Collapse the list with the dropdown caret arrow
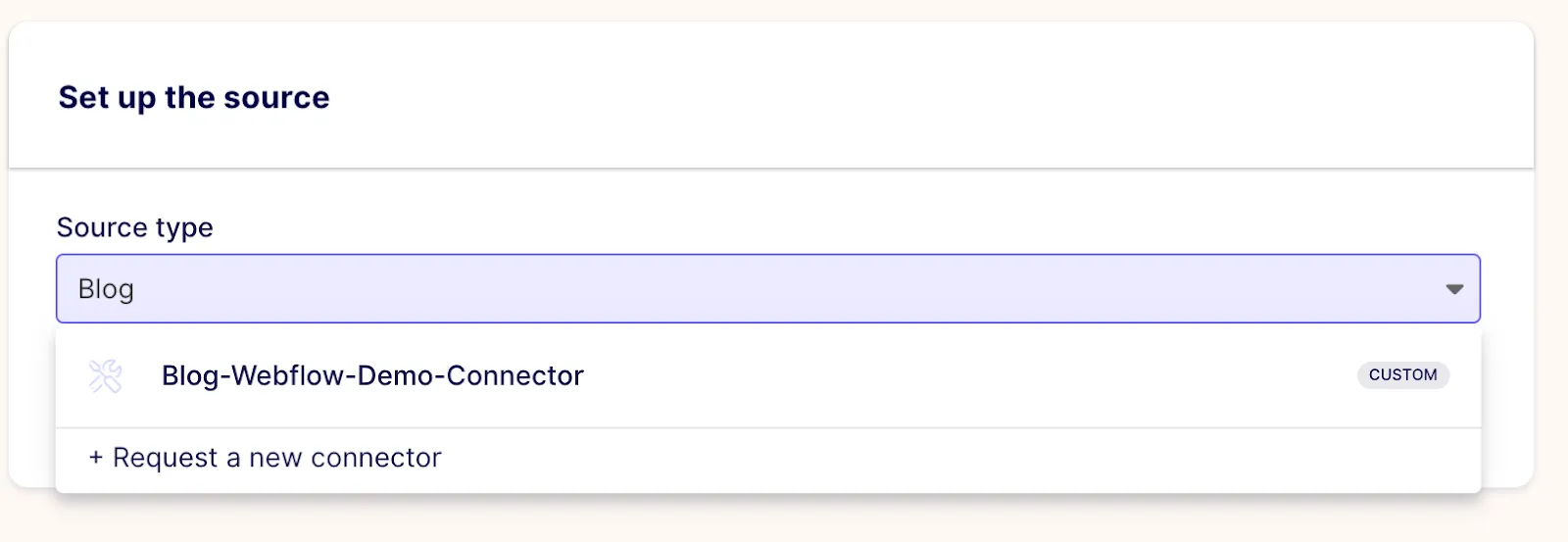The image size is (1568, 542). [1454, 289]
